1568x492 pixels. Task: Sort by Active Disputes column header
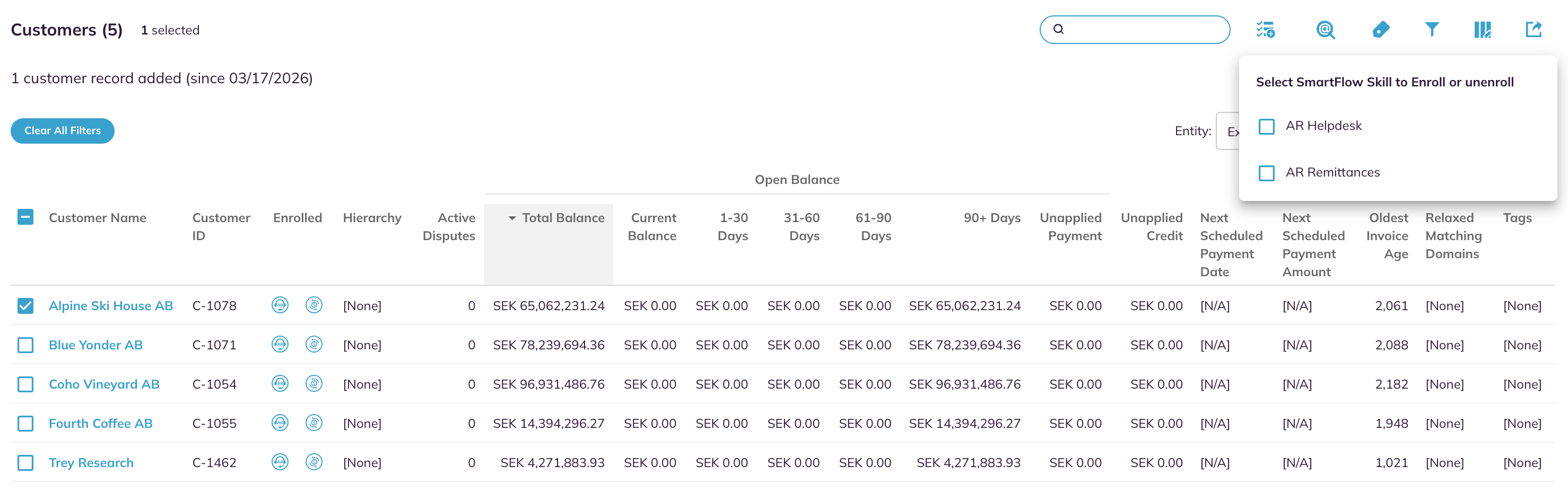(449, 226)
